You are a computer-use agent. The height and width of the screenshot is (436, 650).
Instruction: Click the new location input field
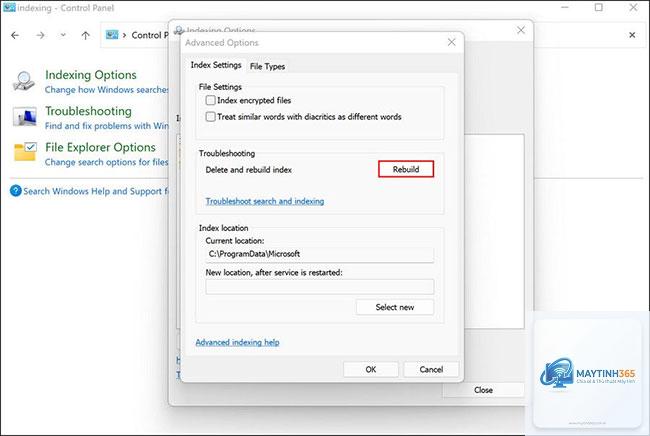(320, 286)
